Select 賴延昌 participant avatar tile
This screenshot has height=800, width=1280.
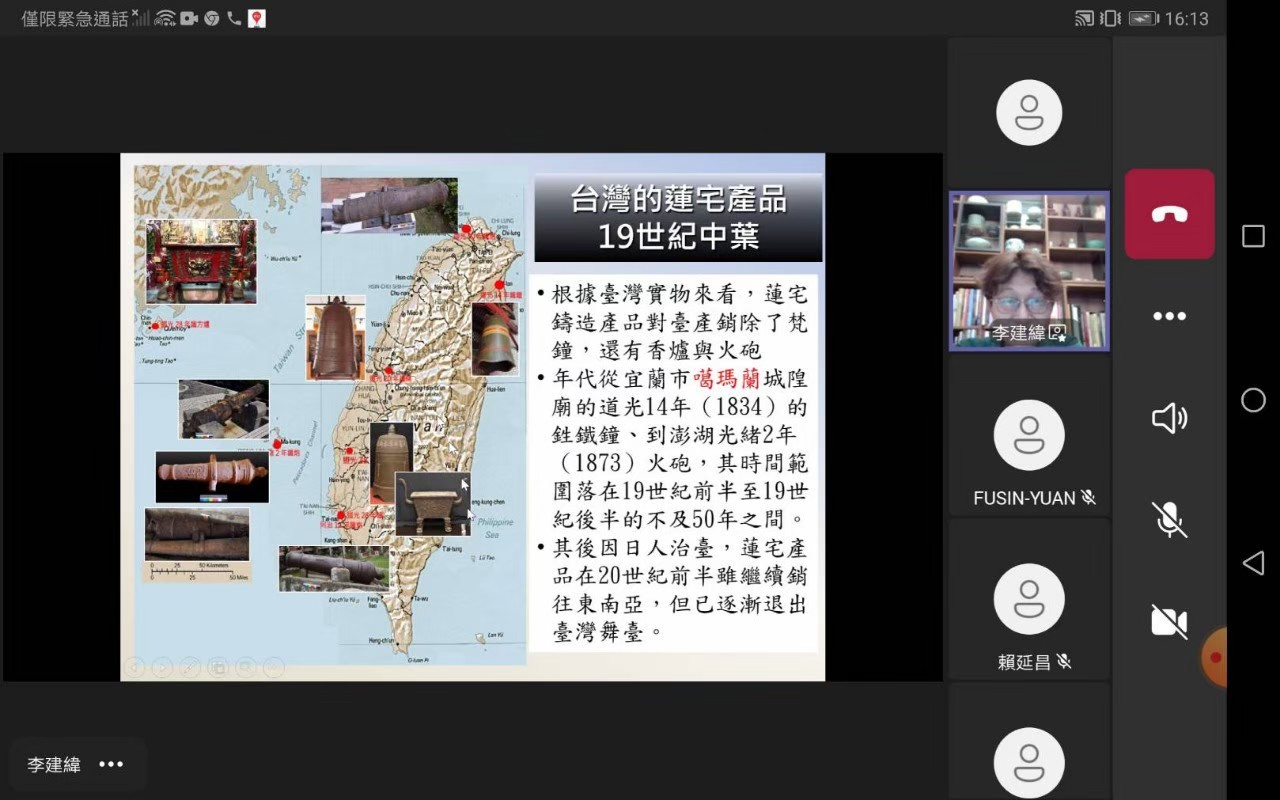(x=1029, y=599)
